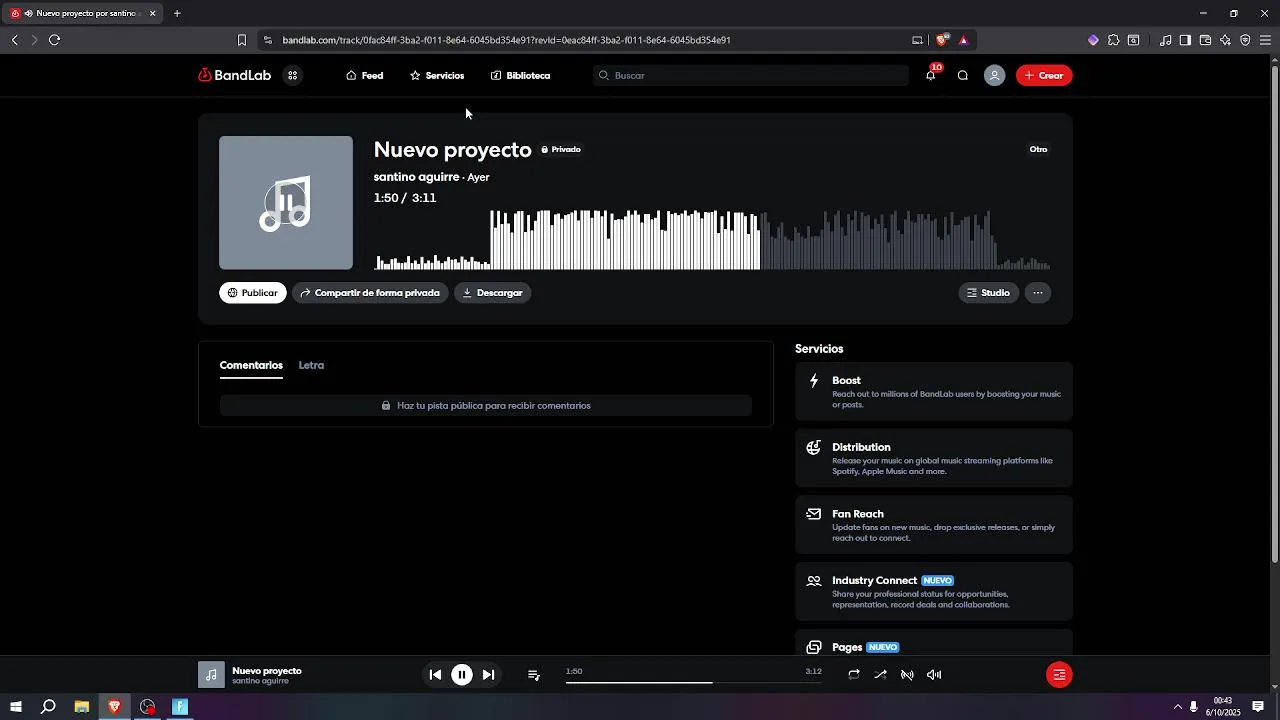
Task: Go to Feed
Action: 364,75
